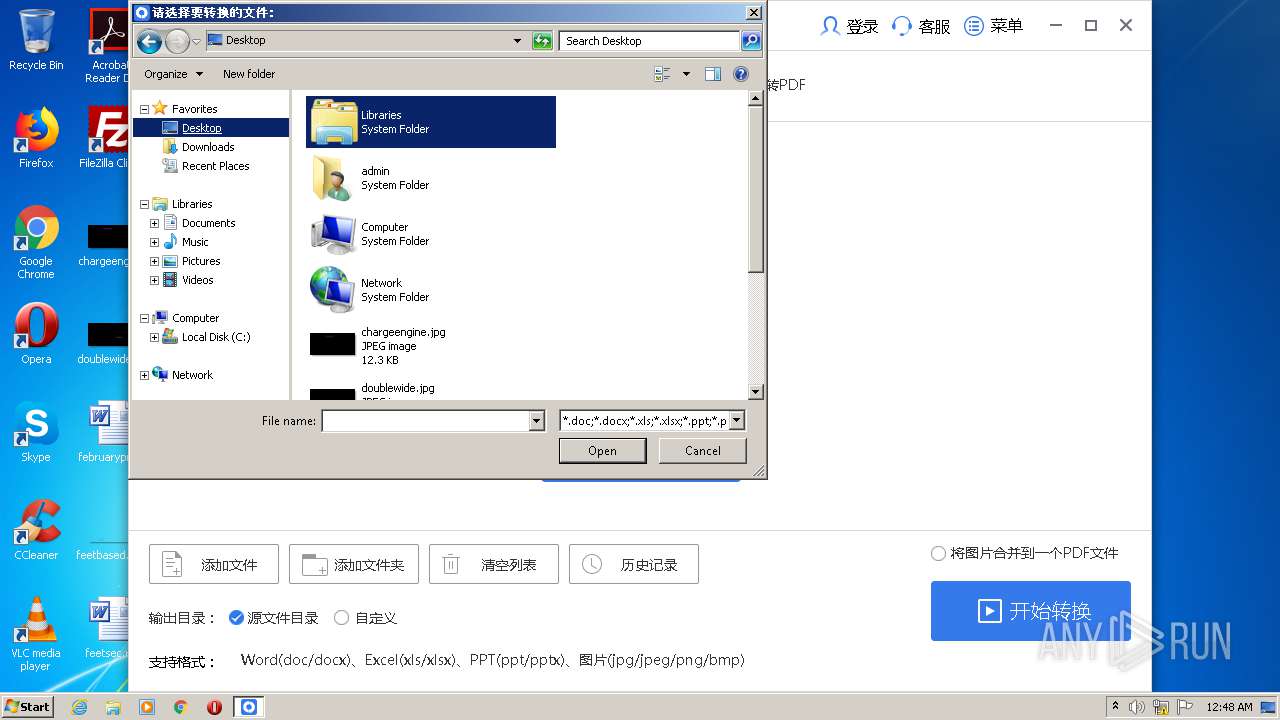Click the Forward arrow in file dialog
The width and height of the screenshot is (1280, 720).
pos(177,41)
